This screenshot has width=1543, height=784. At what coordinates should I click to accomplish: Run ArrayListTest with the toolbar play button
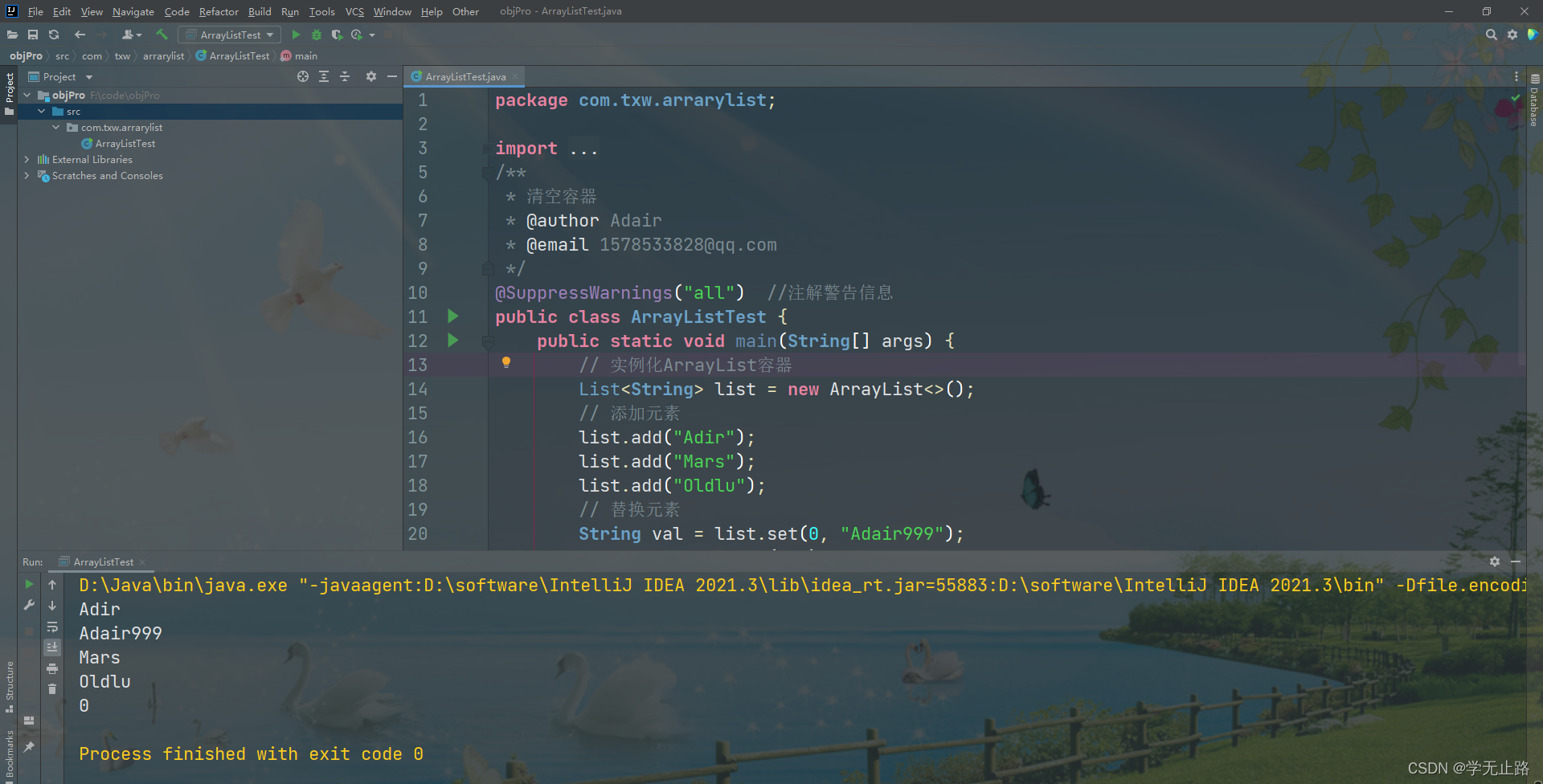coord(296,35)
